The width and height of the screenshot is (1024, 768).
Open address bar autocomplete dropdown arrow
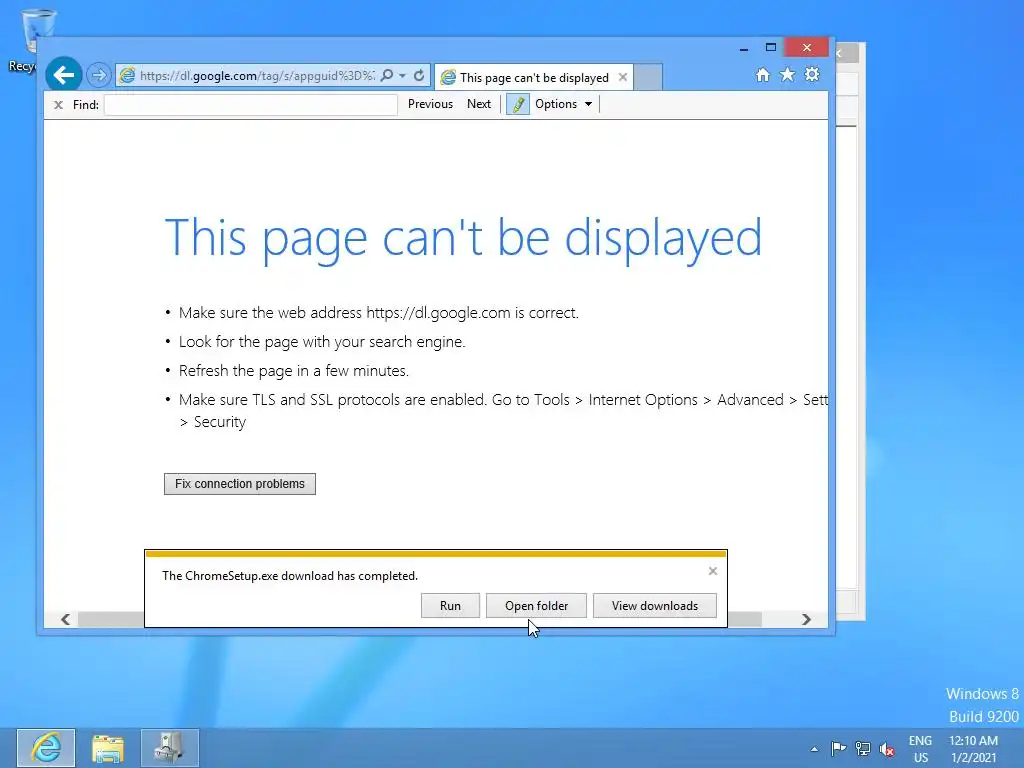[402, 76]
